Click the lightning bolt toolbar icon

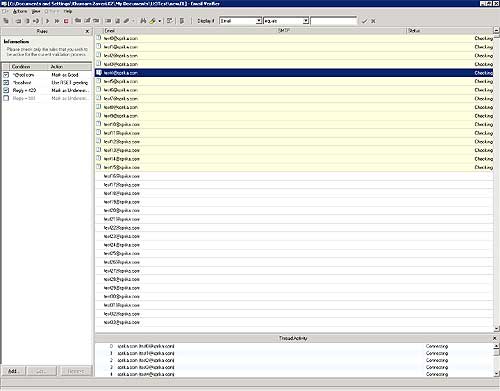coord(152,21)
